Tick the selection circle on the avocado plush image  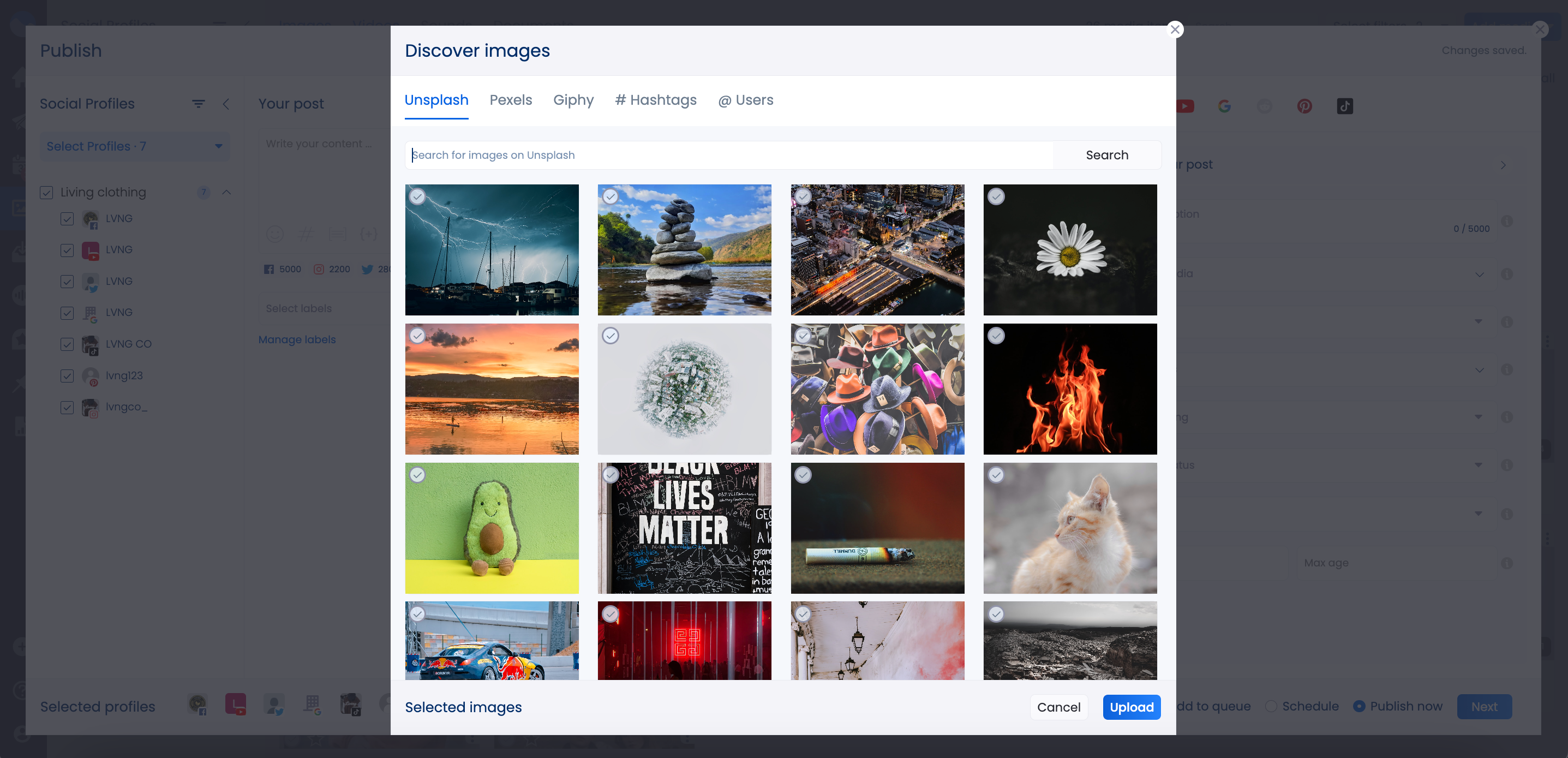417,475
